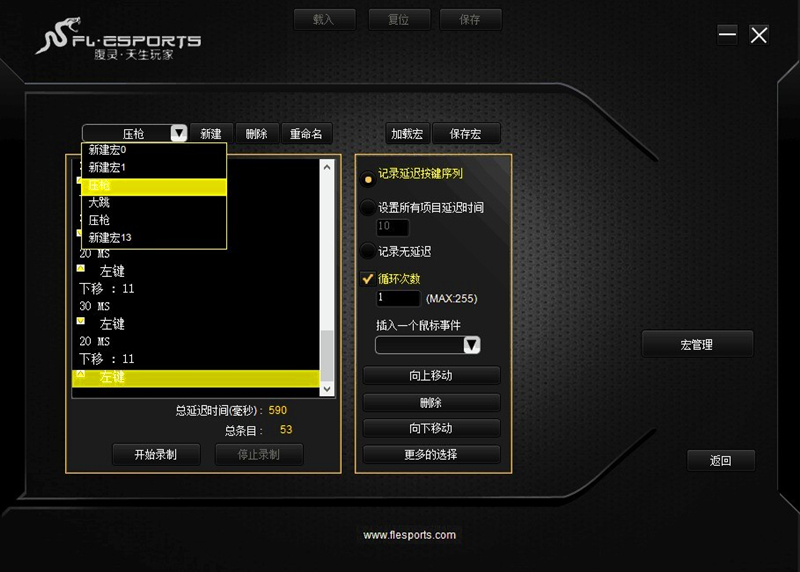Move the item up with 向上移动
This screenshot has height=572, width=800.
431,376
